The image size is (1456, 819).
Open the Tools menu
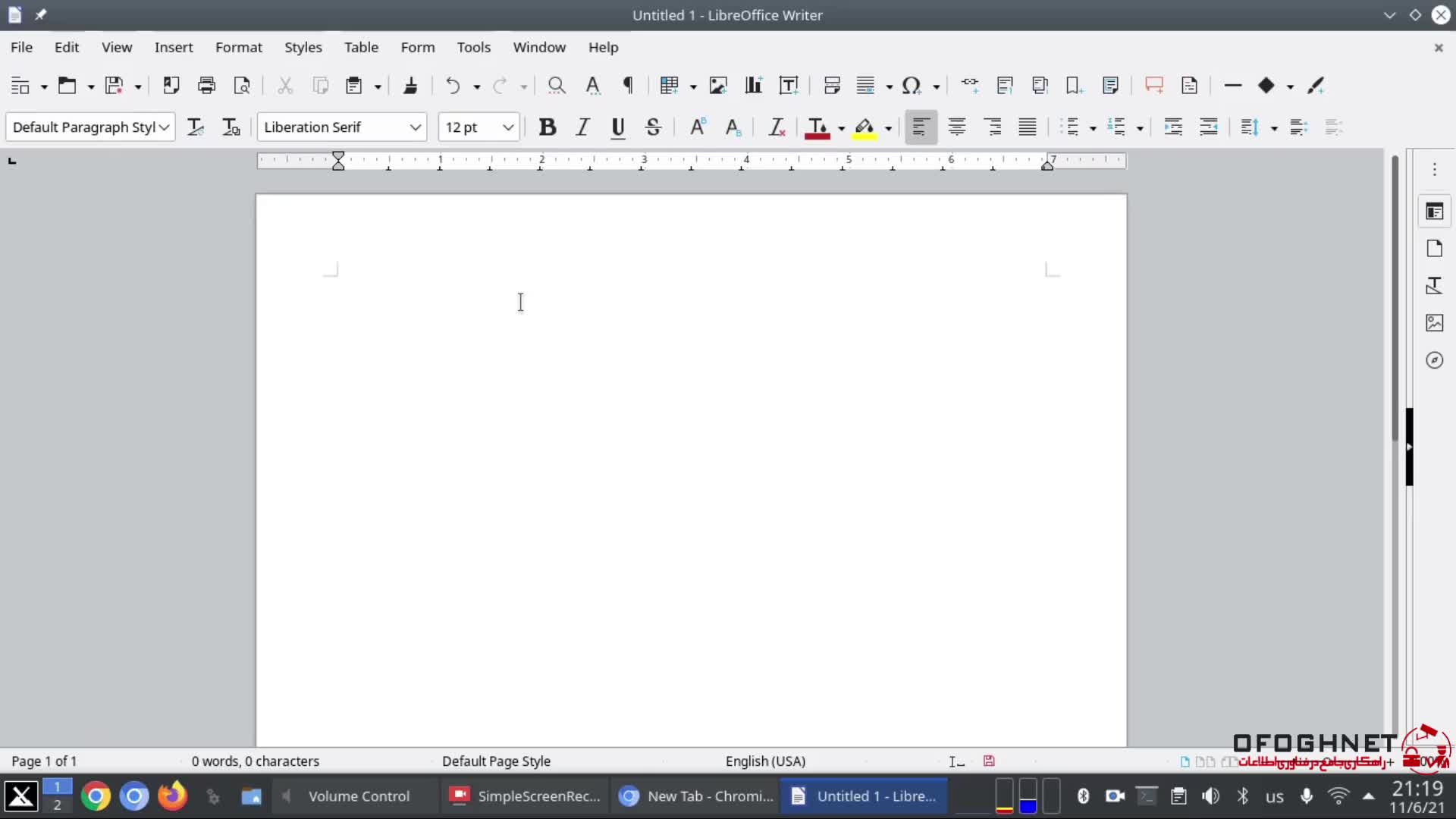(473, 47)
